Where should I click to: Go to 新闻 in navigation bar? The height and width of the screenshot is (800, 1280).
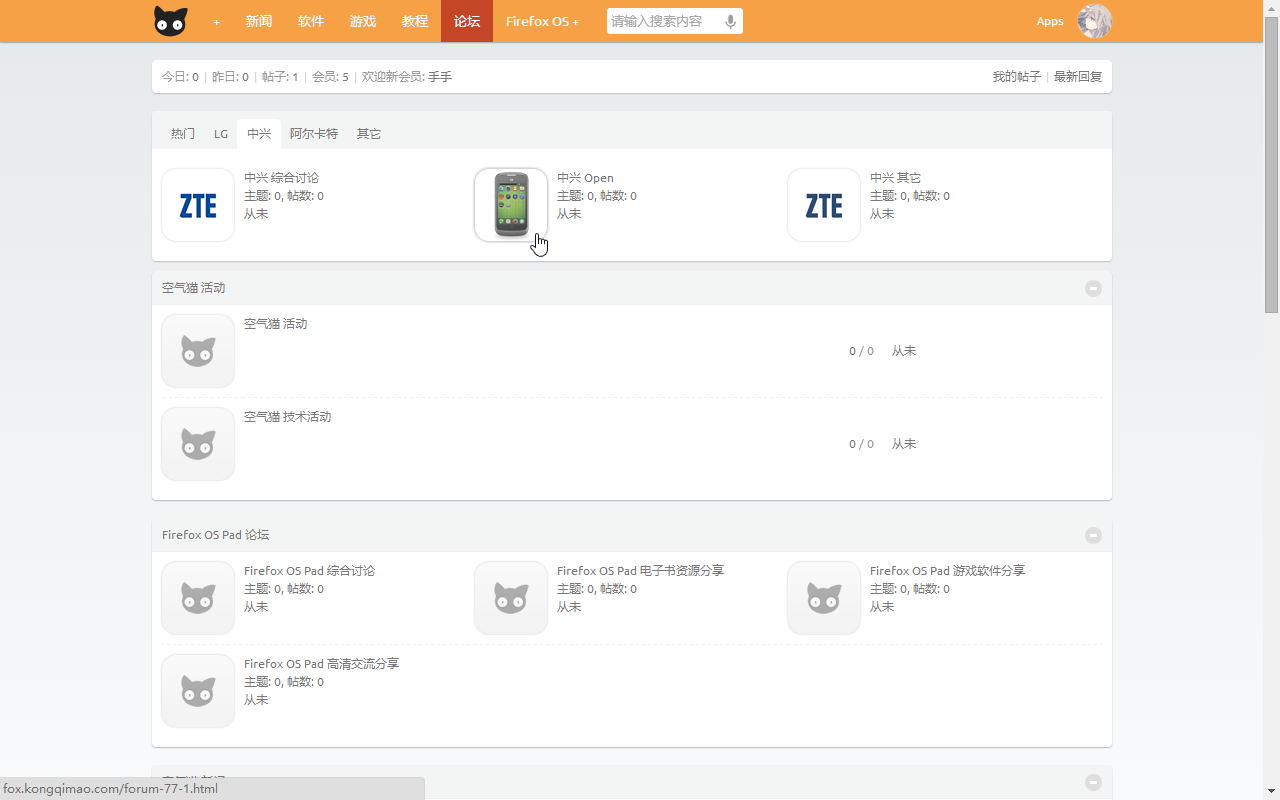coord(259,21)
